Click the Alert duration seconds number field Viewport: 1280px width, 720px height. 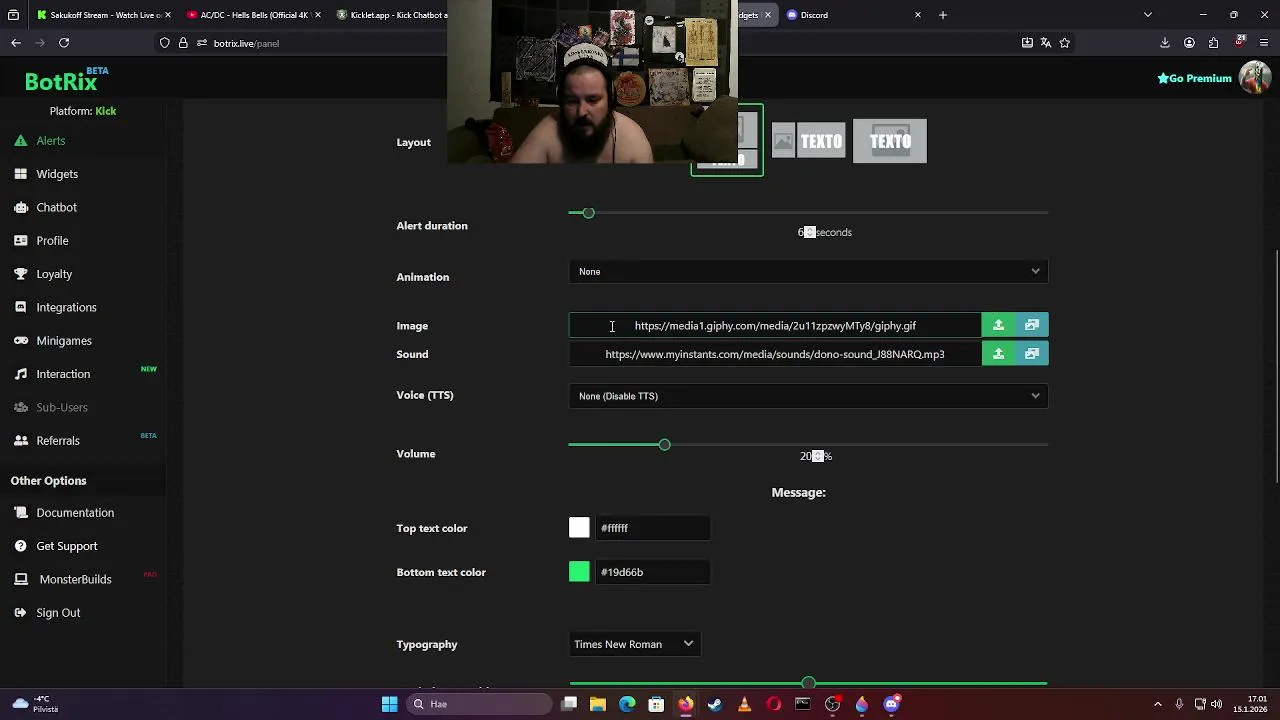(806, 232)
